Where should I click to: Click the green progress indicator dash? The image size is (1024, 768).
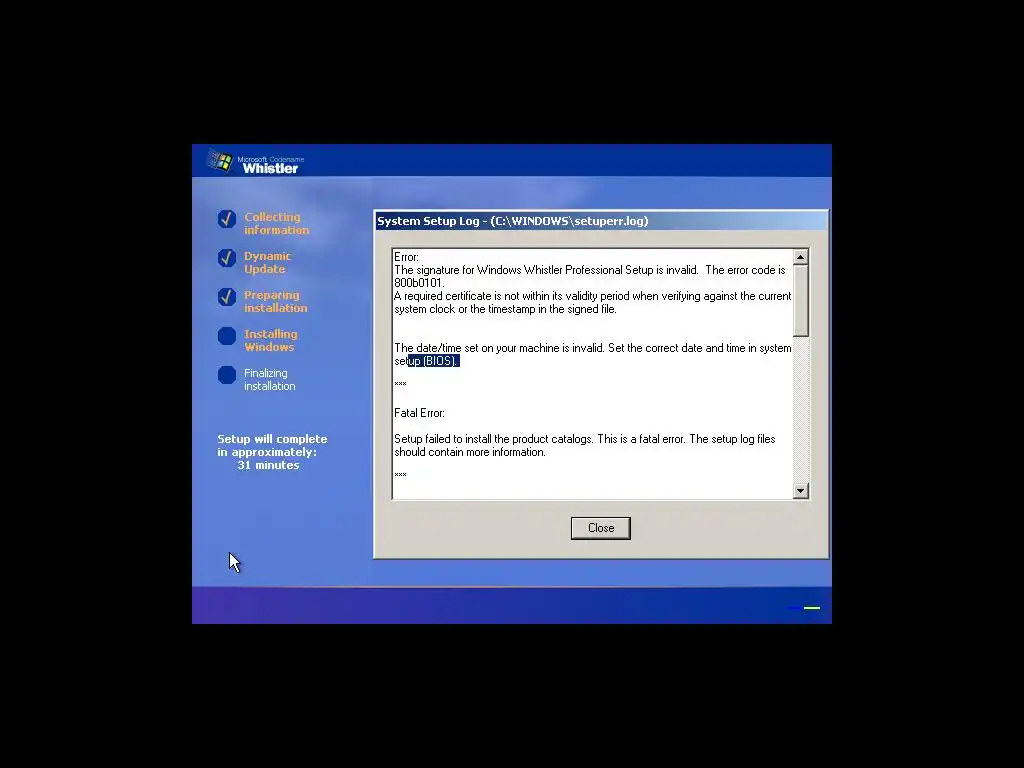click(x=812, y=608)
